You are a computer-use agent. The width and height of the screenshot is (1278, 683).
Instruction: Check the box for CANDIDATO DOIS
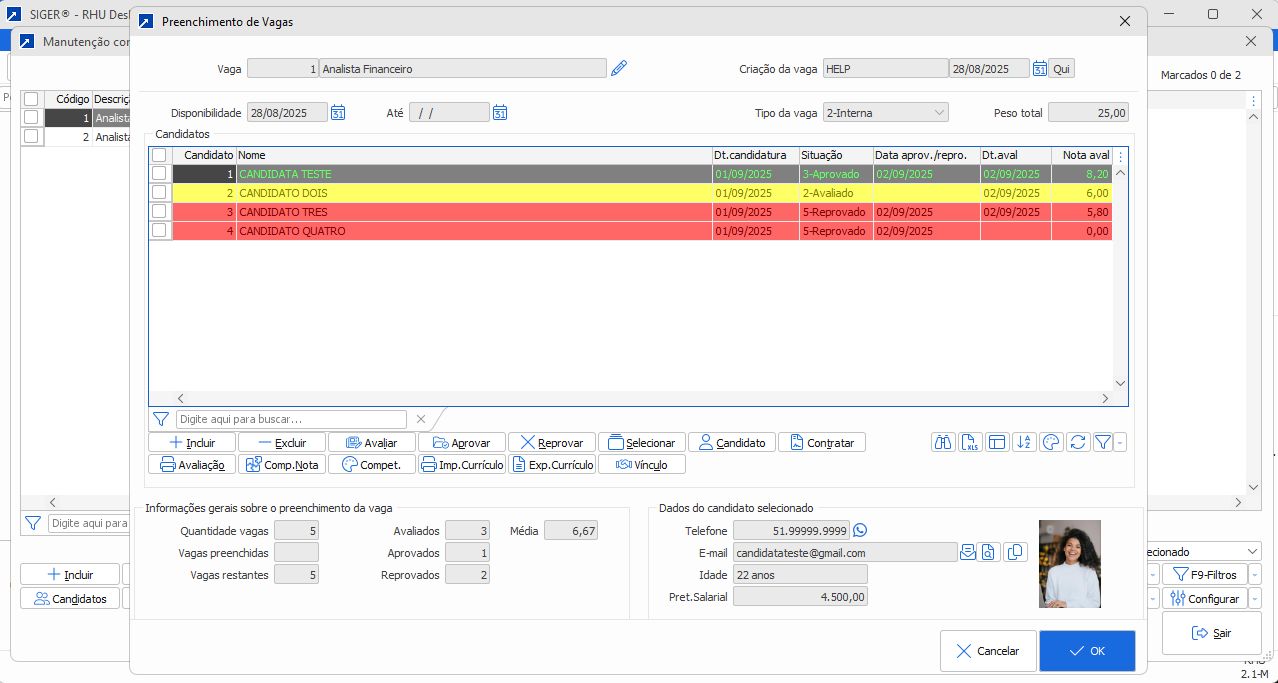point(159,193)
